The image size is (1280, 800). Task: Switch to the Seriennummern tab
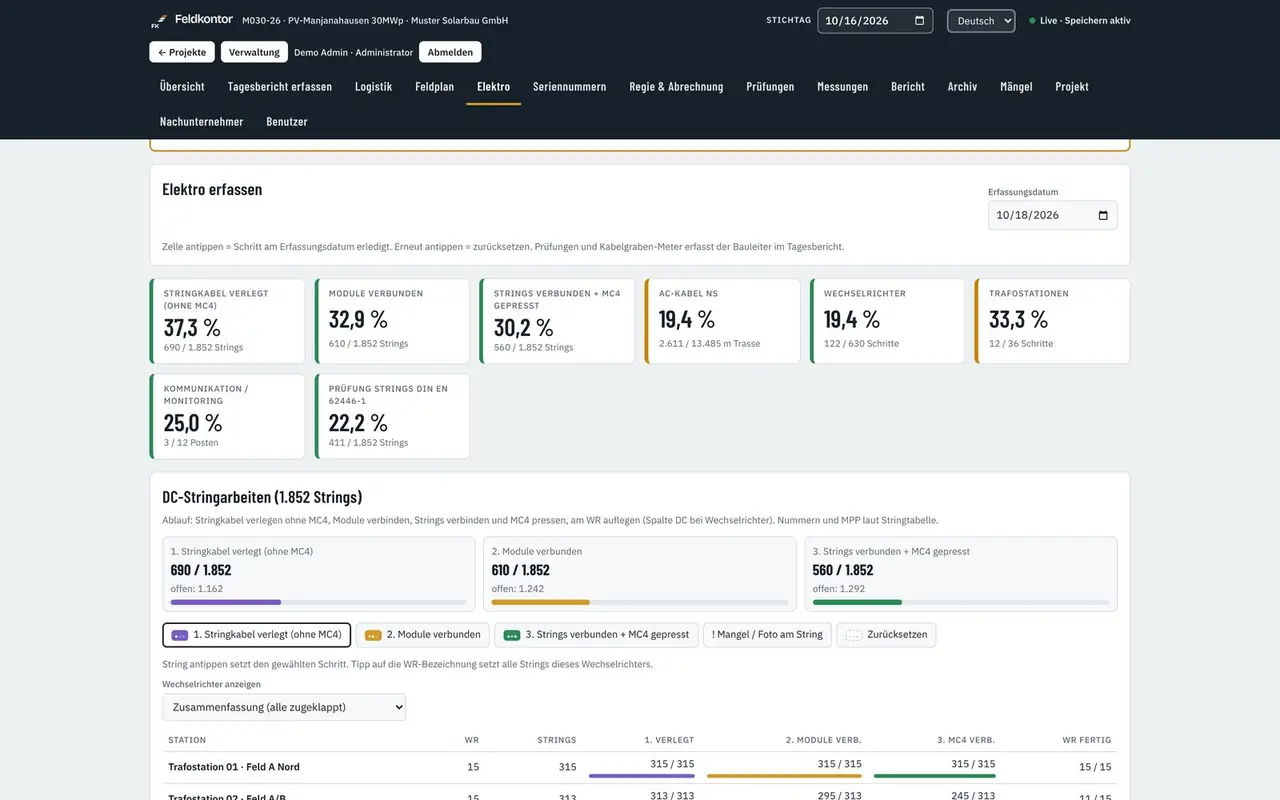pos(569,87)
